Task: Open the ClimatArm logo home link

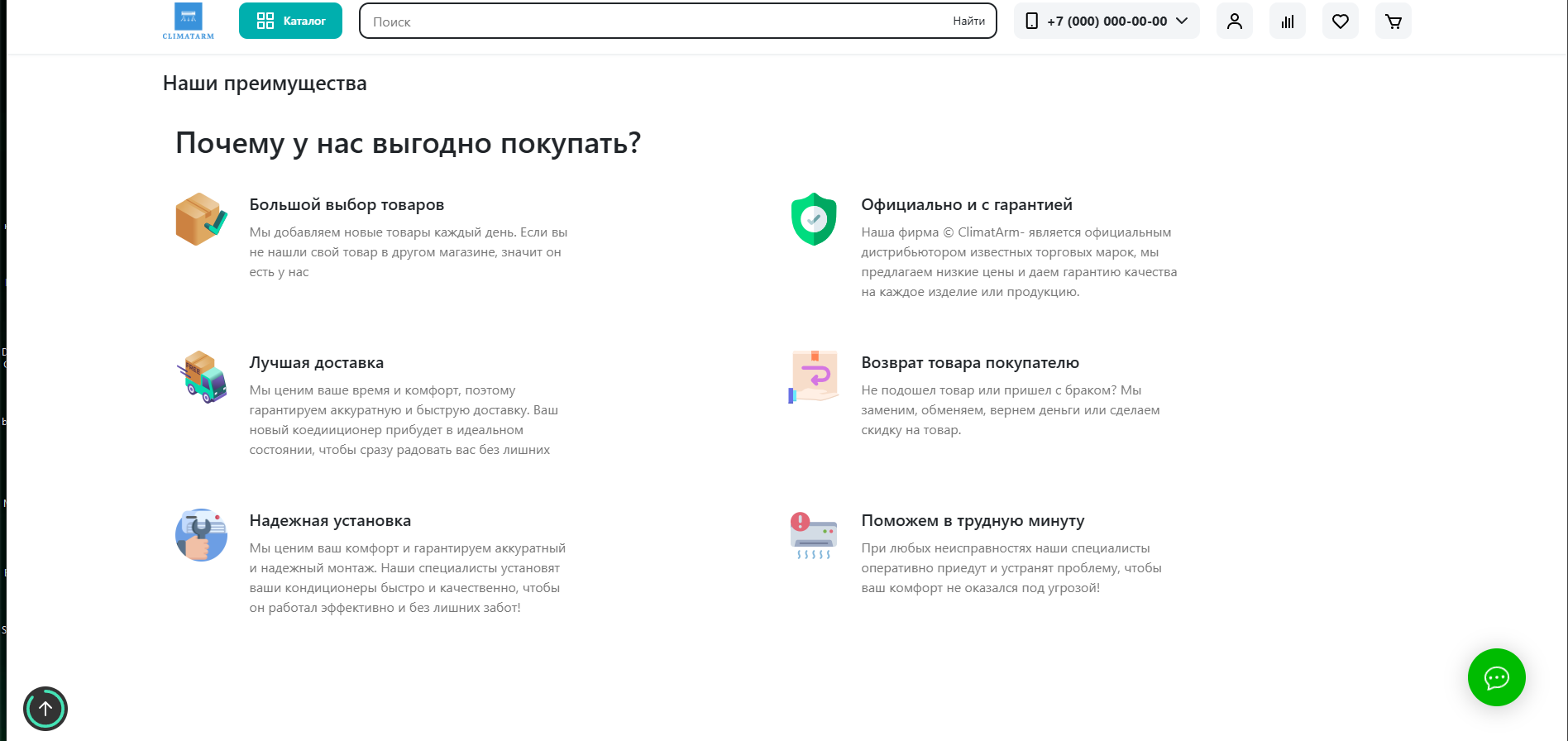Action: click(x=189, y=22)
